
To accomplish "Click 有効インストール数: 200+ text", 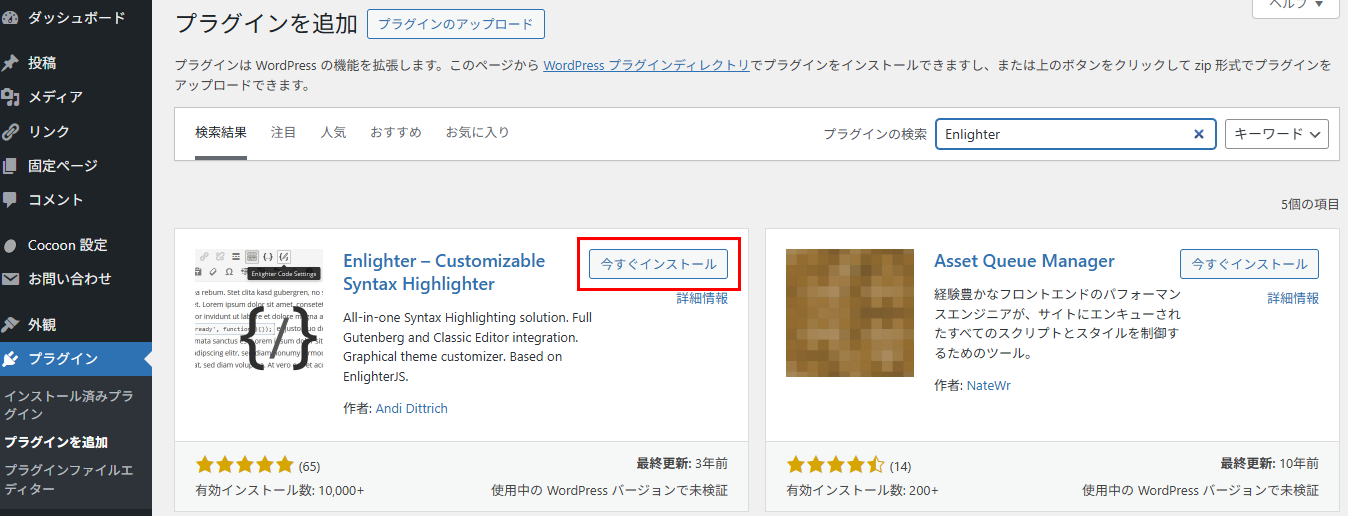I will tap(863, 491).
